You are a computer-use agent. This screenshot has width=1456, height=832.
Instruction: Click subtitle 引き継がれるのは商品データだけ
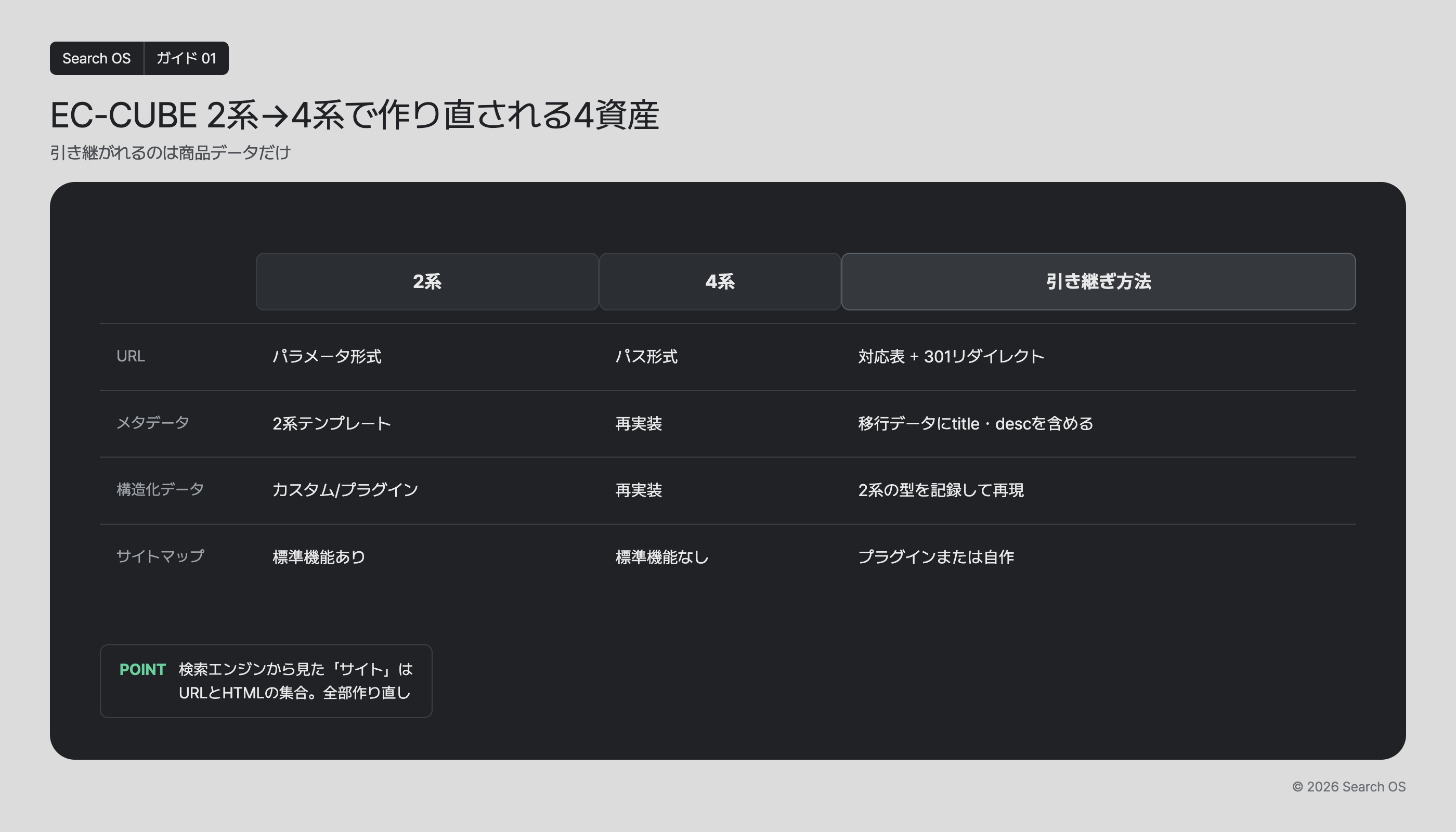point(170,152)
